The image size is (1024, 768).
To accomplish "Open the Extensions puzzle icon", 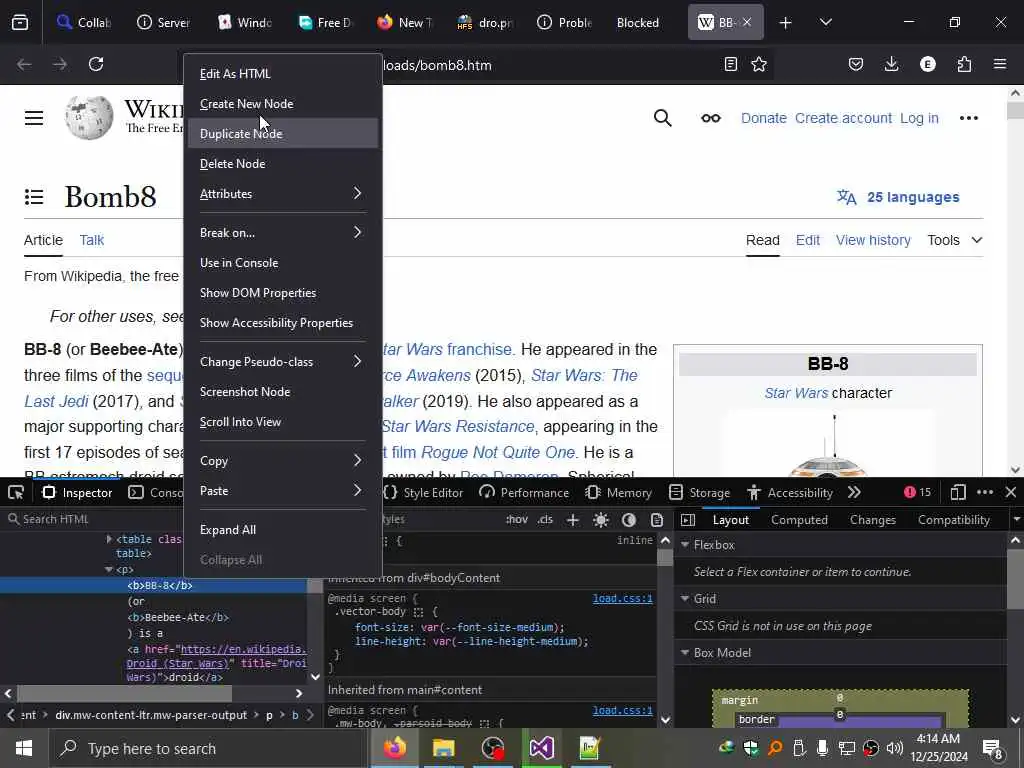I will 964,64.
